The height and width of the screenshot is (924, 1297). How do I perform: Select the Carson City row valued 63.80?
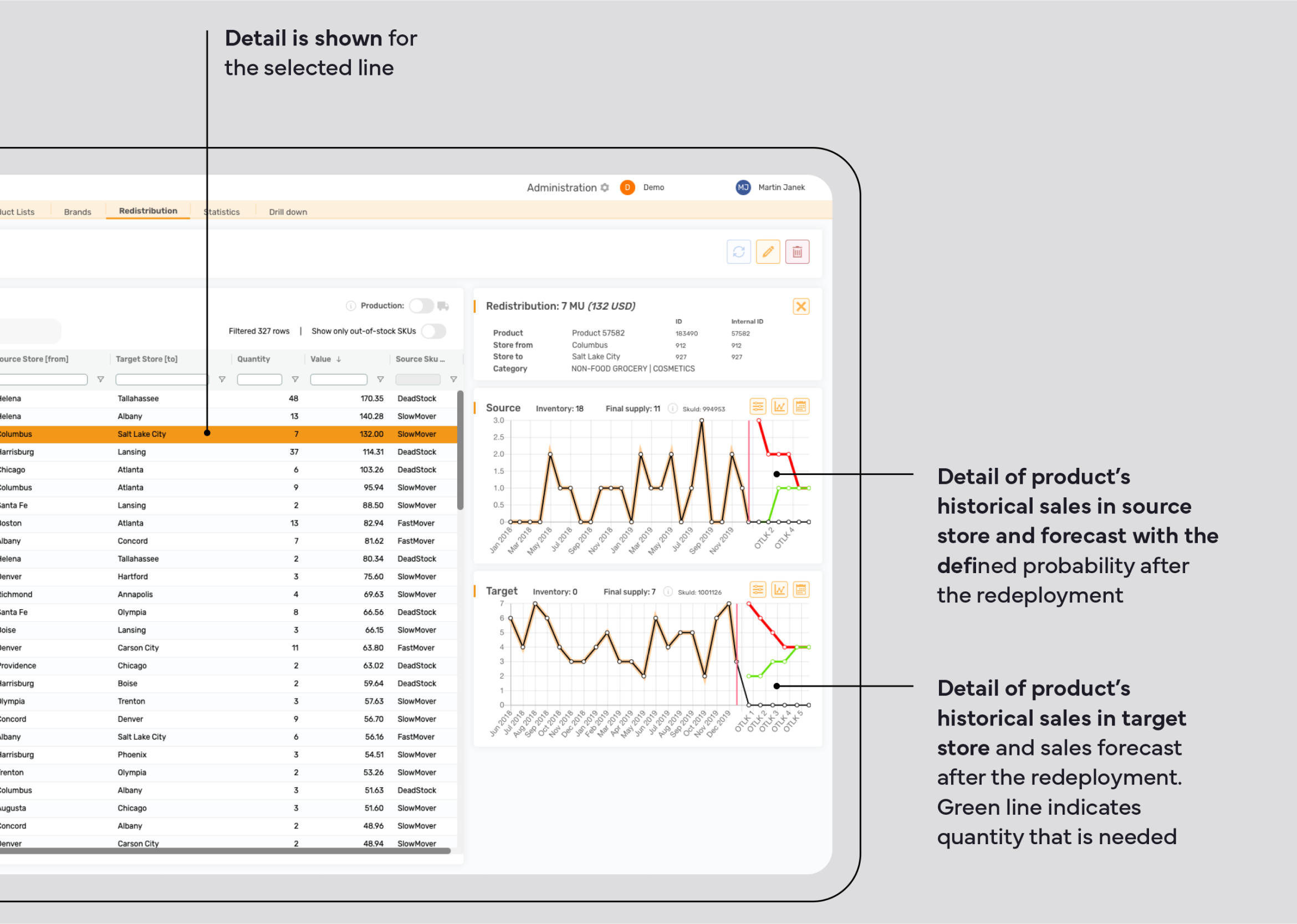[x=228, y=648]
